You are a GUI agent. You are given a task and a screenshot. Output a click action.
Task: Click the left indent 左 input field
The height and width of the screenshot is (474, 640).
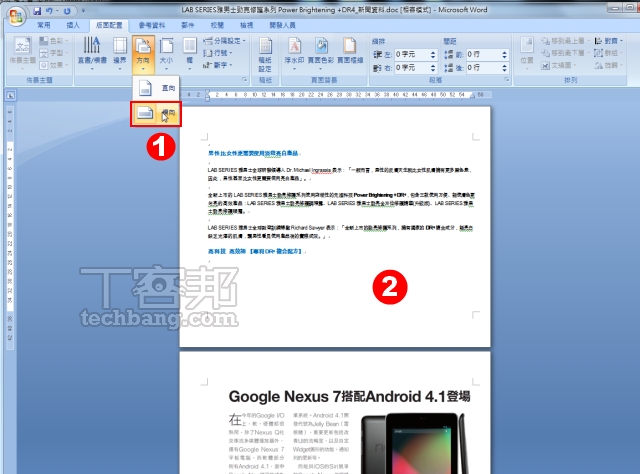[x=411, y=54]
